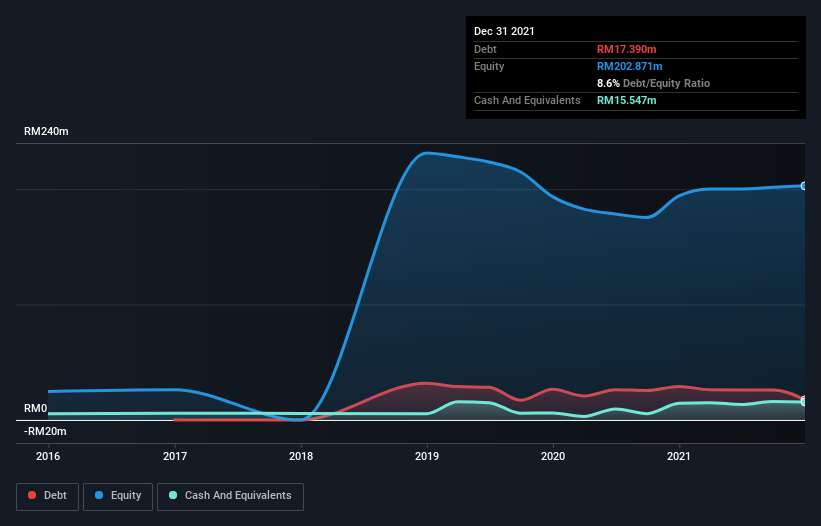This screenshot has height=526, width=821.
Task: Toggle the Equity series legend button
Action: (118, 496)
